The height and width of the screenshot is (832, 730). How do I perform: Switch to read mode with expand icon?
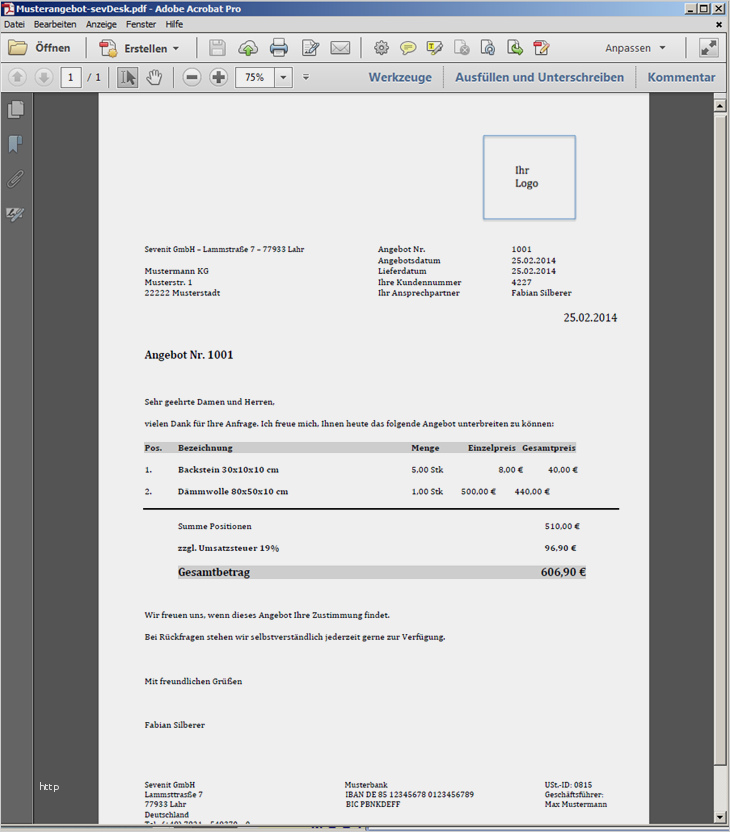pos(708,48)
